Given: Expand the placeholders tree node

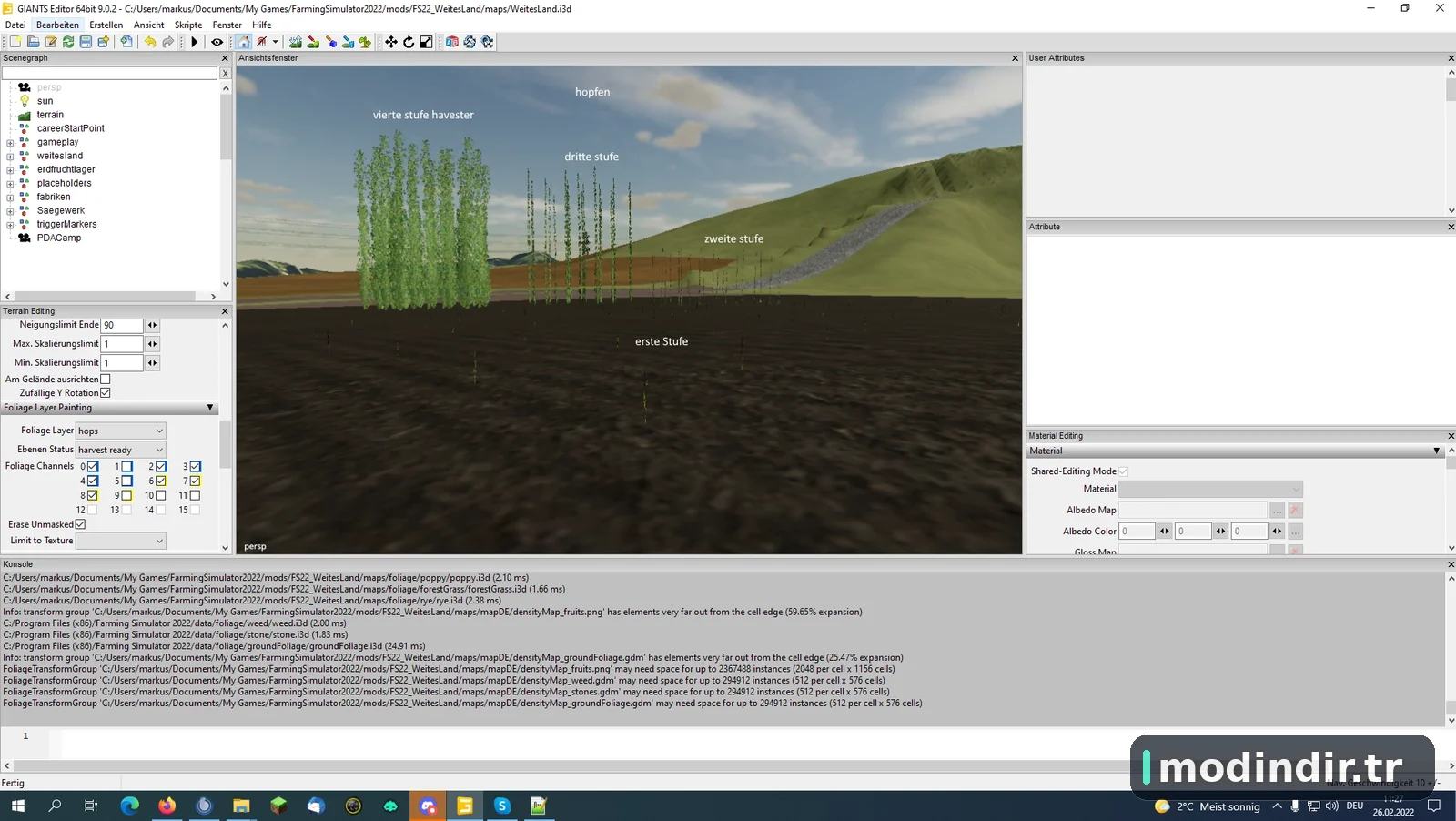Looking at the screenshot, I should [10, 183].
